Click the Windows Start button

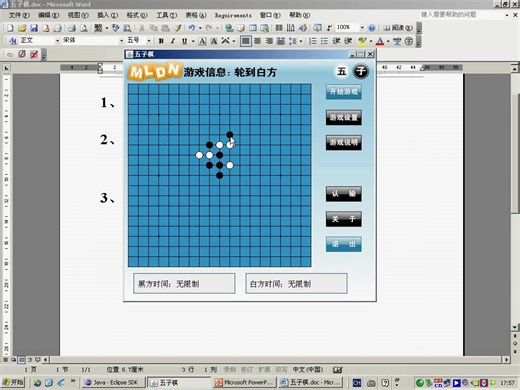[13, 382]
